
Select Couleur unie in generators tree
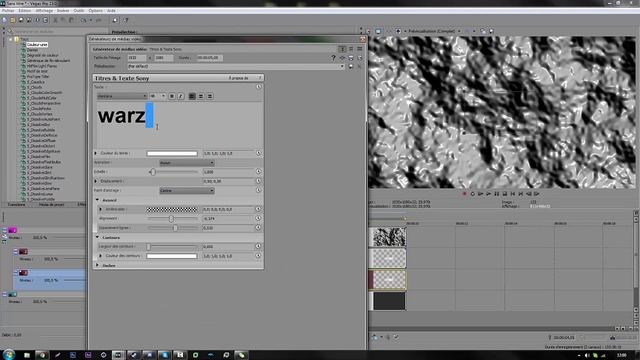tap(37, 44)
